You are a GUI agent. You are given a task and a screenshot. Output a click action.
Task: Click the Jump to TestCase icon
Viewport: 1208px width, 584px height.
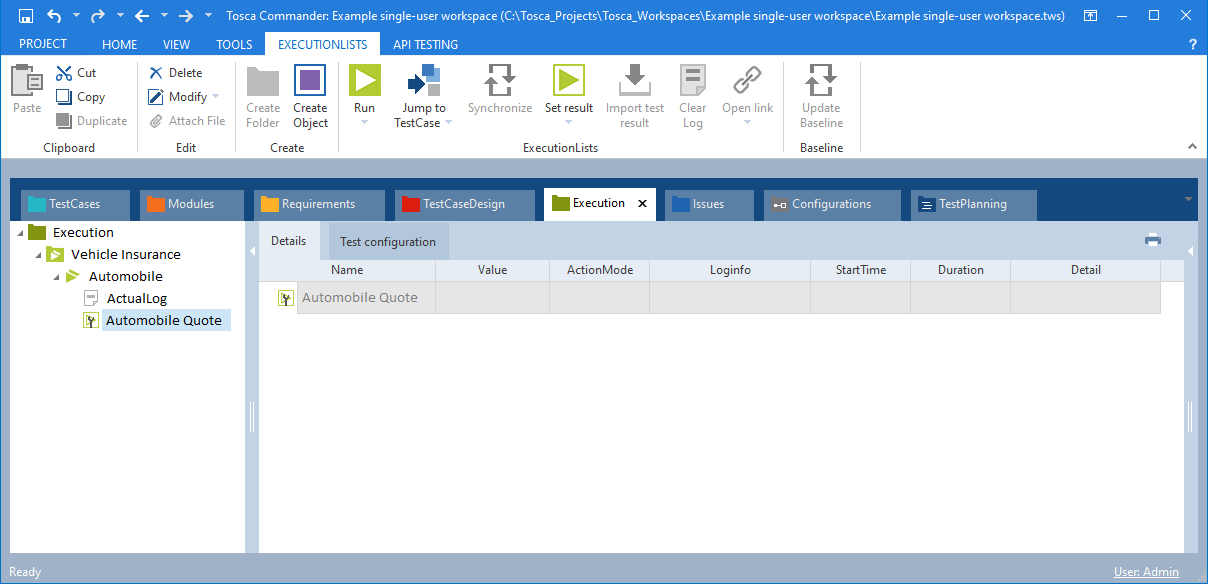point(423,81)
